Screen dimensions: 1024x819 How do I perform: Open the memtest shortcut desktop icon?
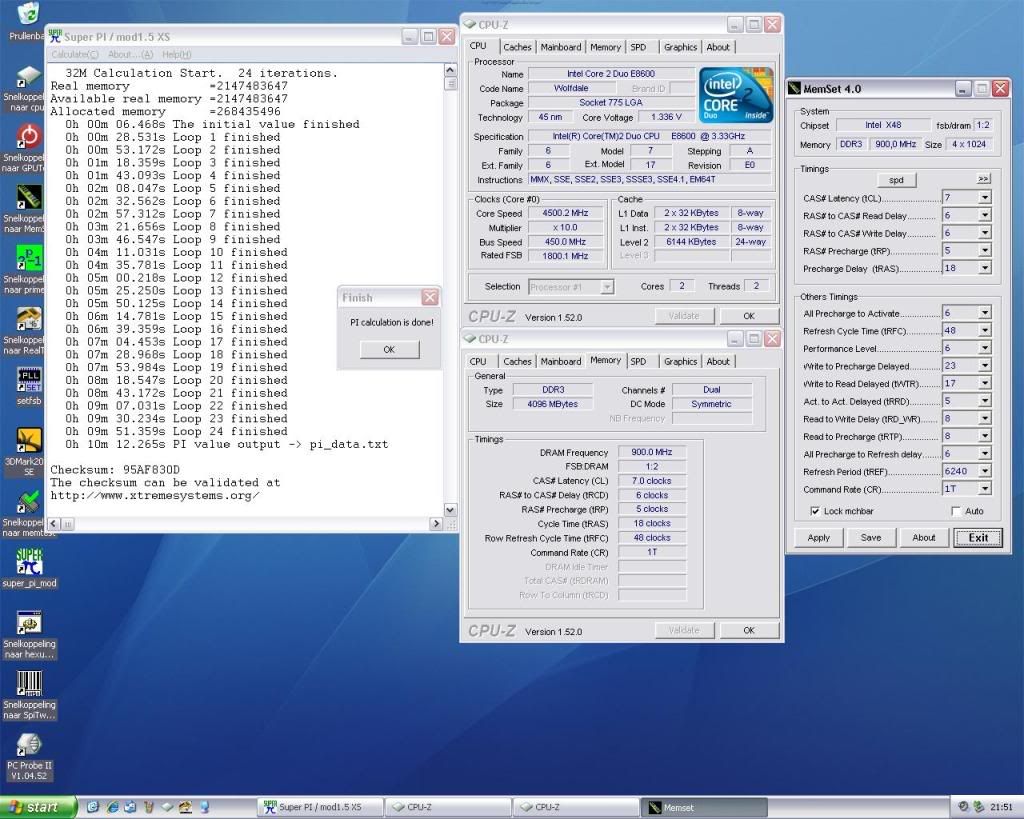pyautogui.click(x=29, y=502)
